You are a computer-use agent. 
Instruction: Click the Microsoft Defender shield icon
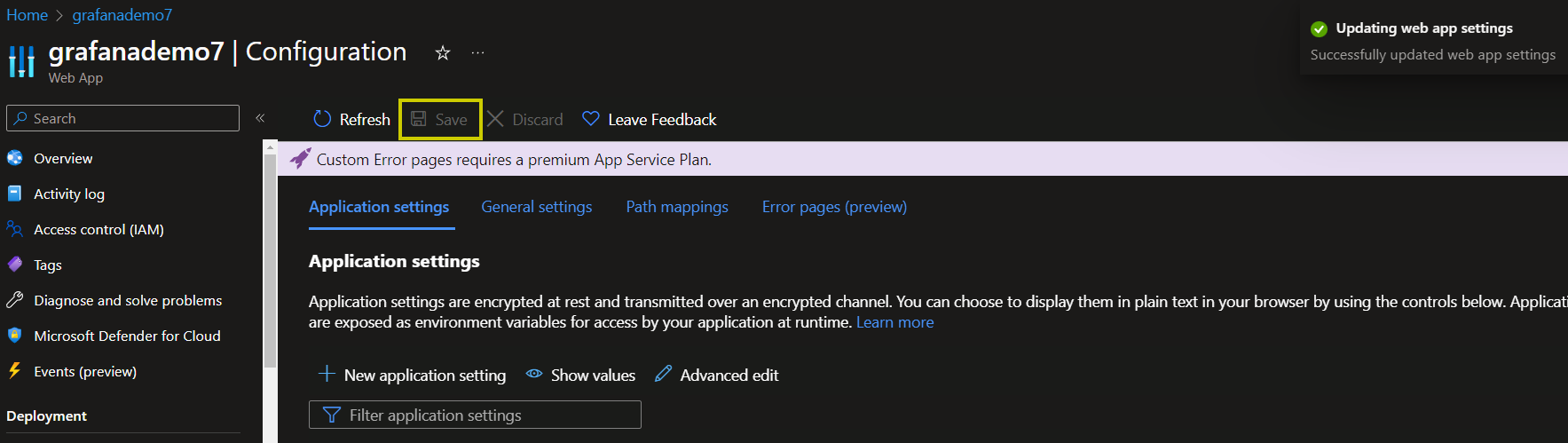pyautogui.click(x=14, y=336)
